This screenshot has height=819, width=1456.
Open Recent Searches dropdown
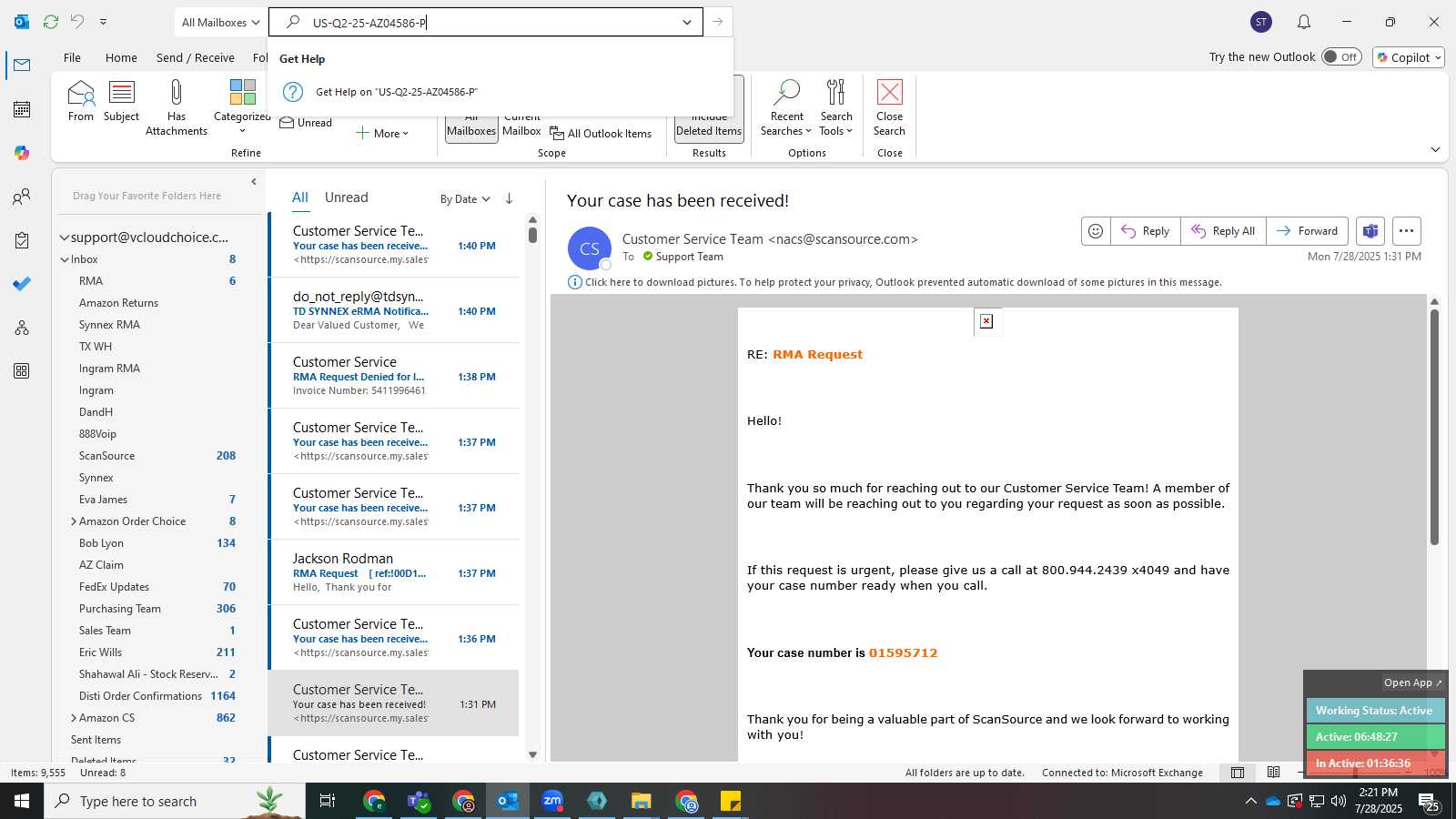pyautogui.click(x=786, y=107)
